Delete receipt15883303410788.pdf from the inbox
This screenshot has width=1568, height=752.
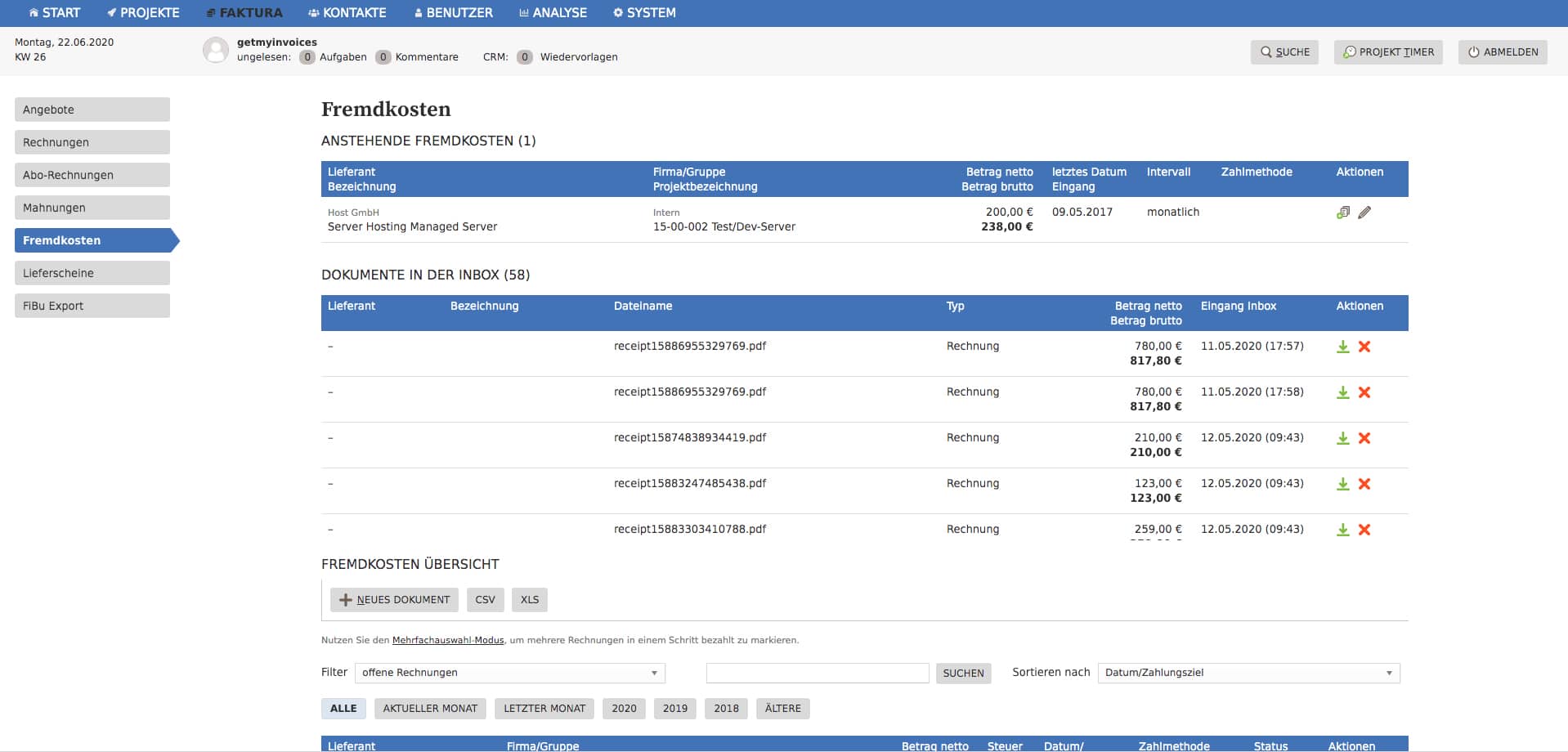[x=1364, y=530]
